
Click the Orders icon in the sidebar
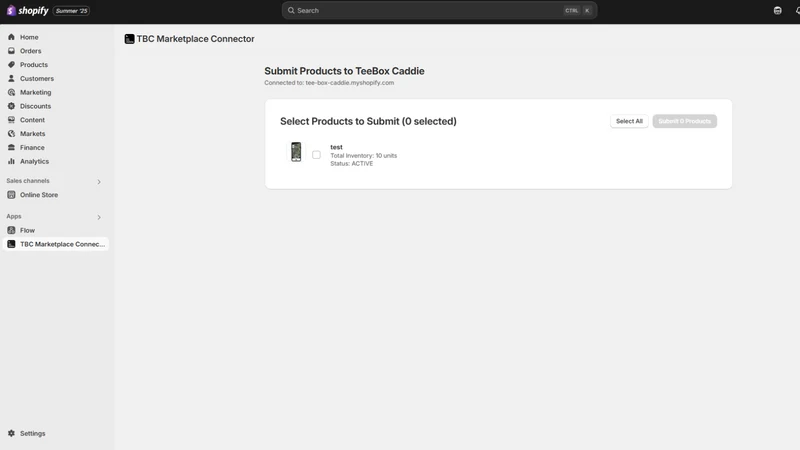pyautogui.click(x=11, y=51)
